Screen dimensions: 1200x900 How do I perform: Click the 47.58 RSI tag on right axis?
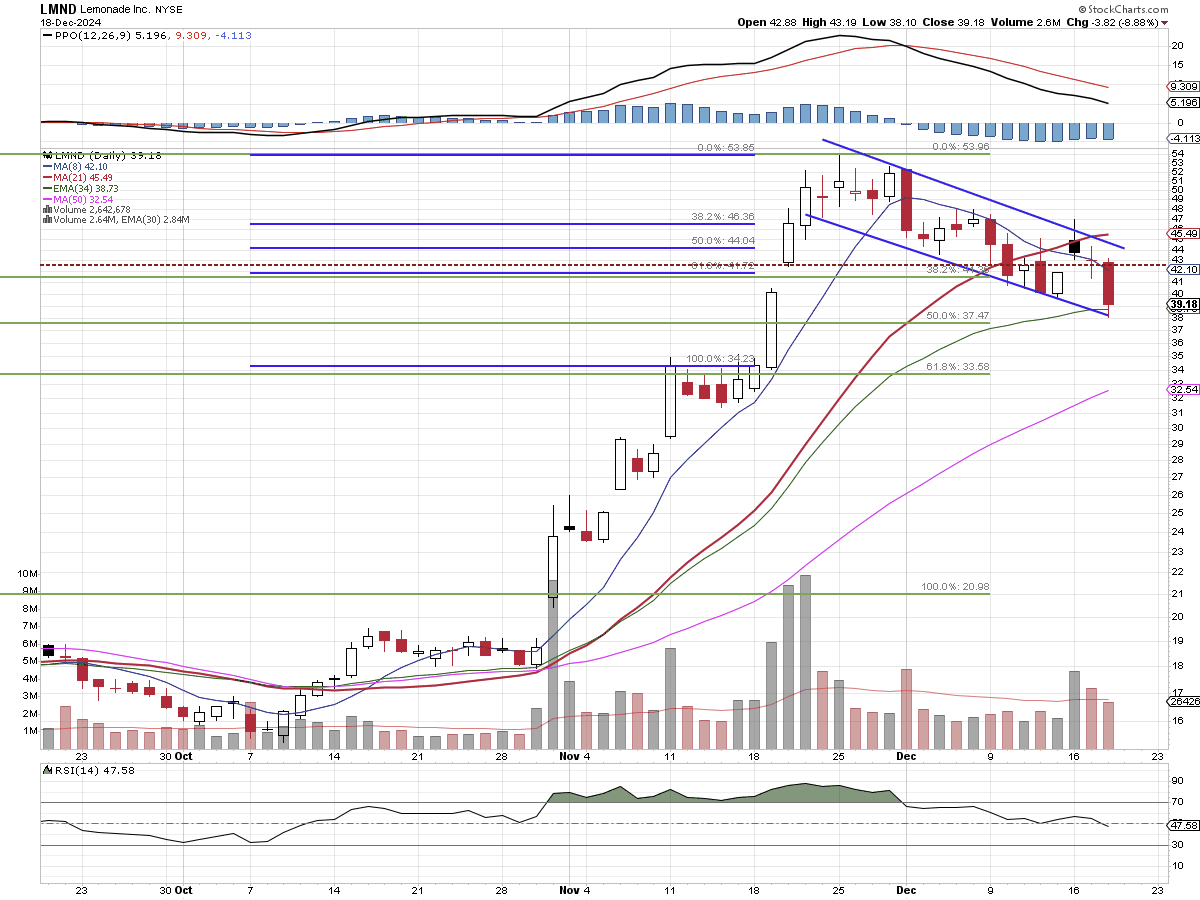pyautogui.click(x=1183, y=825)
